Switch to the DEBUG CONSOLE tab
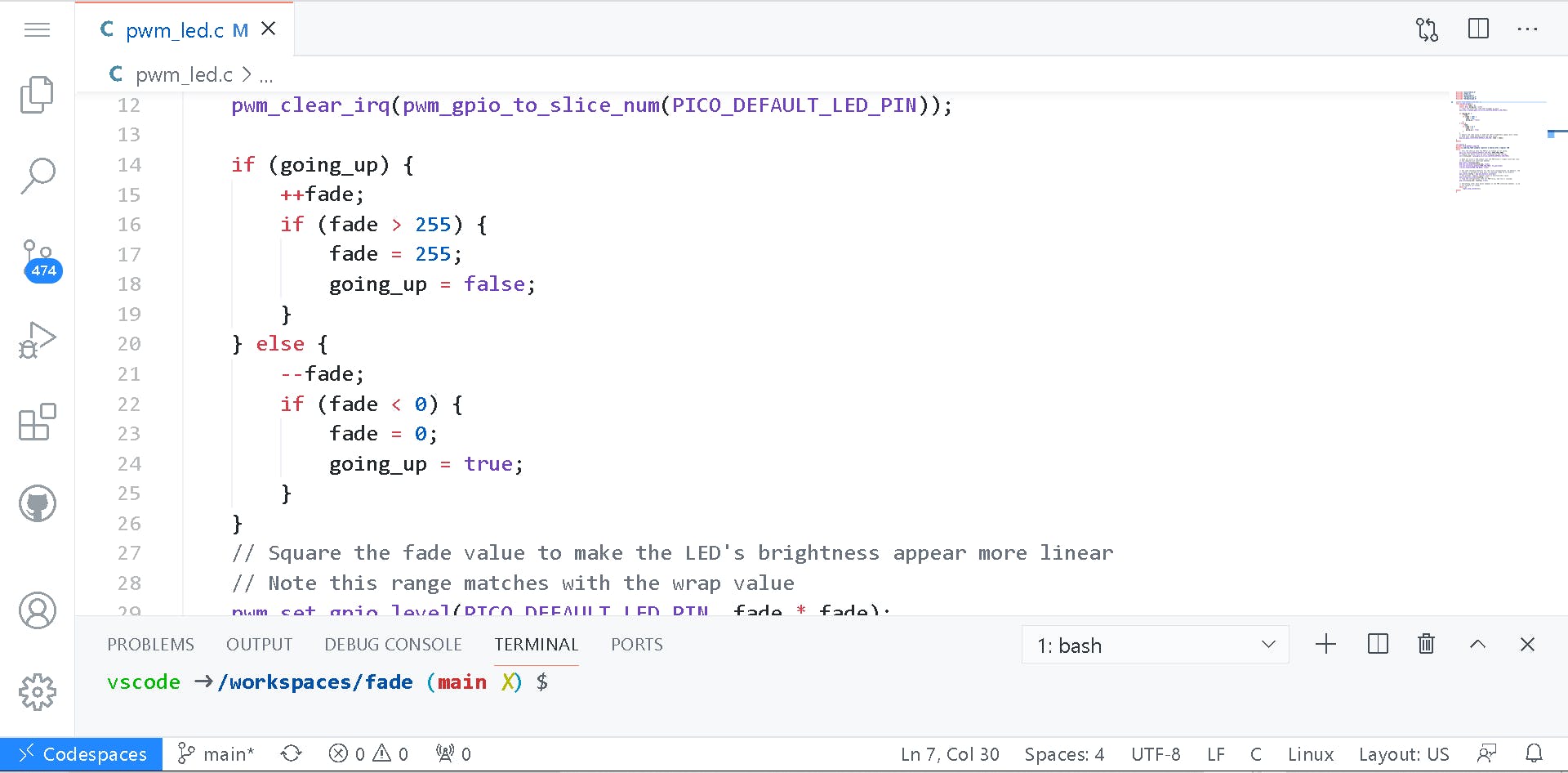 pos(394,645)
